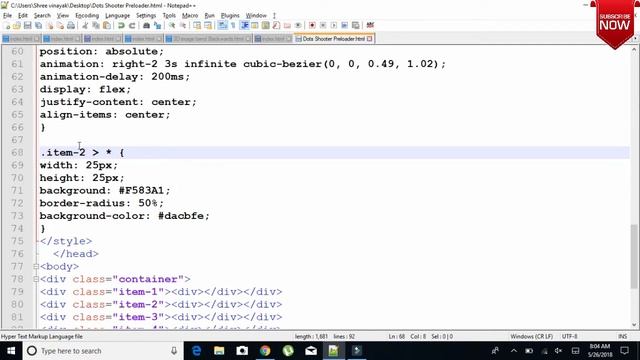Collapse the body fold marker at line 77
Screen dimensions: 640x360
point(36,267)
